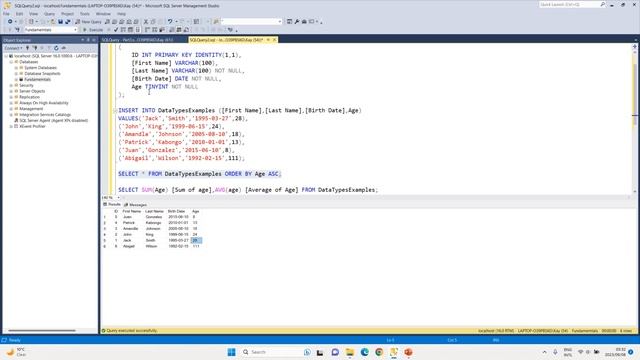The image size is (640, 360).
Task: Click the 'Kabongo' cell in results grid
Action: (x=153, y=223)
